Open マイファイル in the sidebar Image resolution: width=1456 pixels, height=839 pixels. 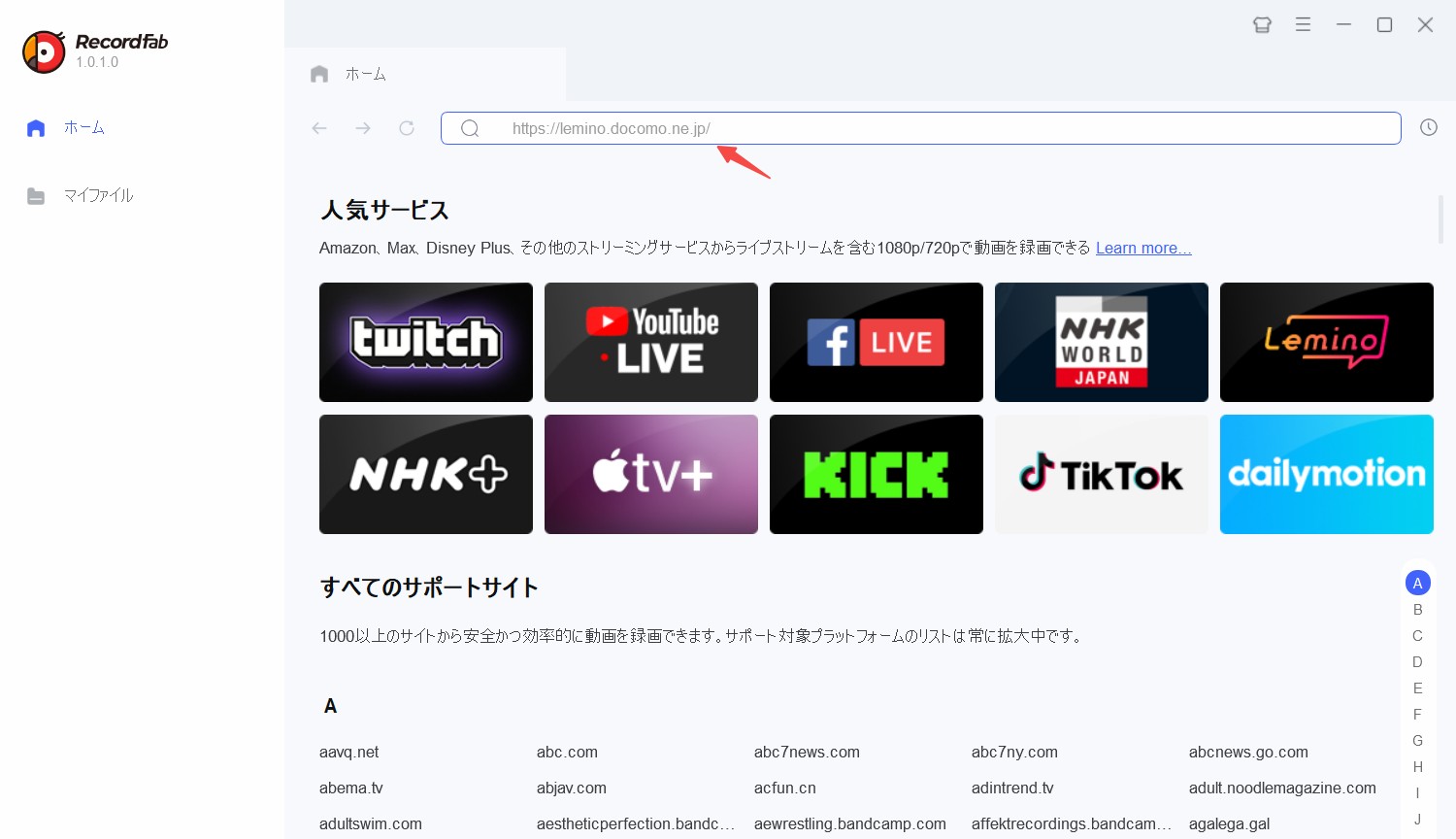pos(80,196)
